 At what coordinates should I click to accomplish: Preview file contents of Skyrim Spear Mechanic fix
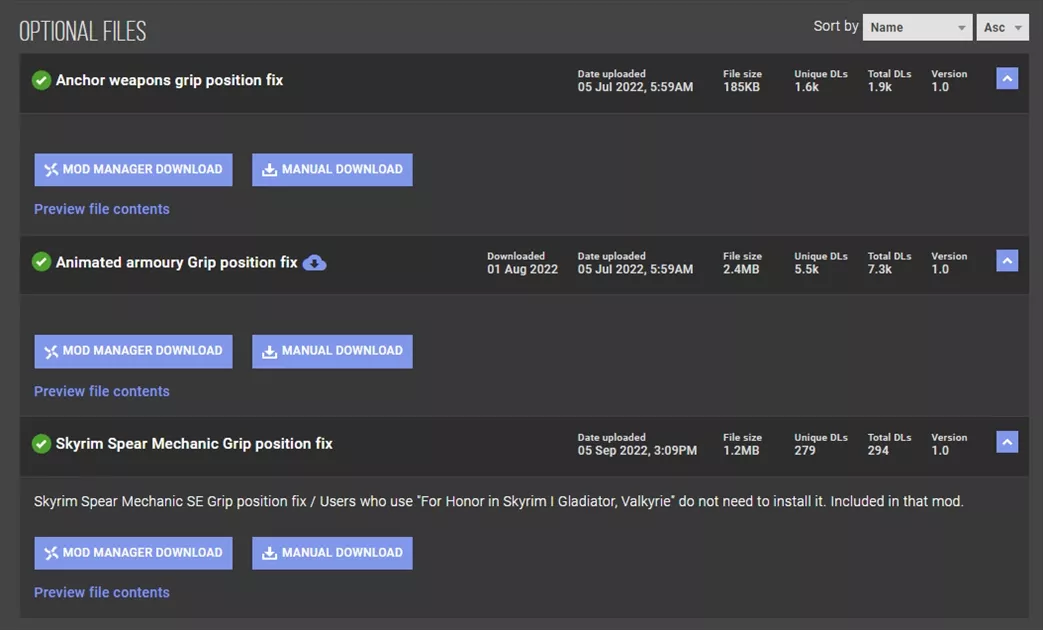click(102, 592)
